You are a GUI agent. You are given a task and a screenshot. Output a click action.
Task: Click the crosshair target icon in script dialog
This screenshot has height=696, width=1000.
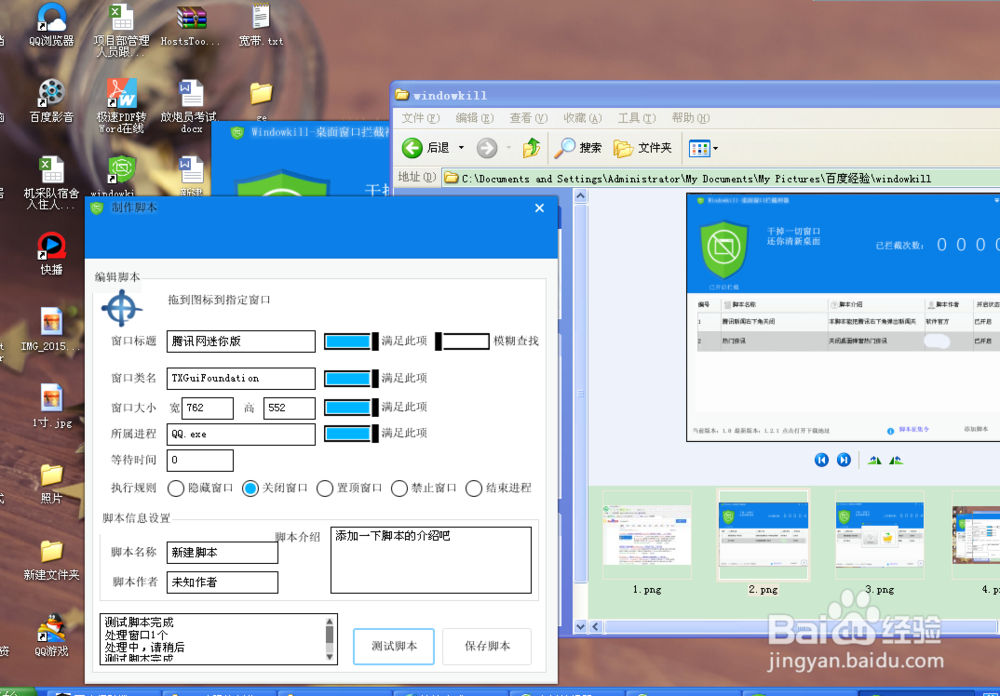[x=121, y=308]
